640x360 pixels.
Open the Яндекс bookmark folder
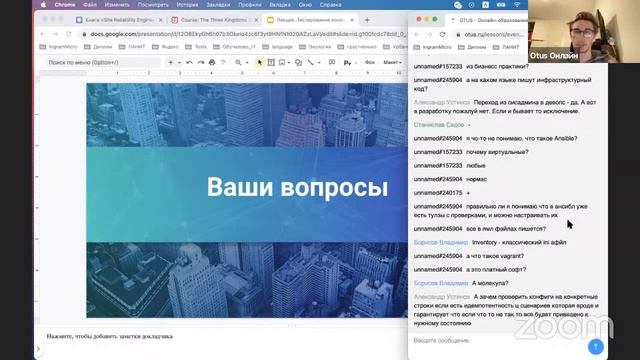tap(165, 47)
